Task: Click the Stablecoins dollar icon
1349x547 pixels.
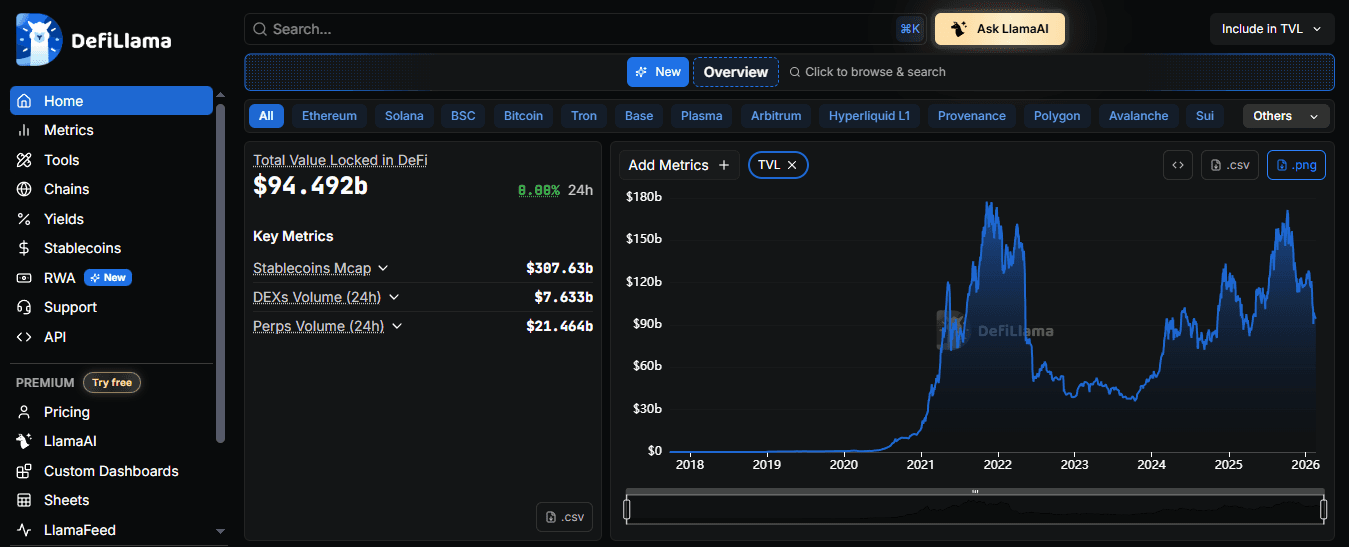Action: click(x=24, y=248)
